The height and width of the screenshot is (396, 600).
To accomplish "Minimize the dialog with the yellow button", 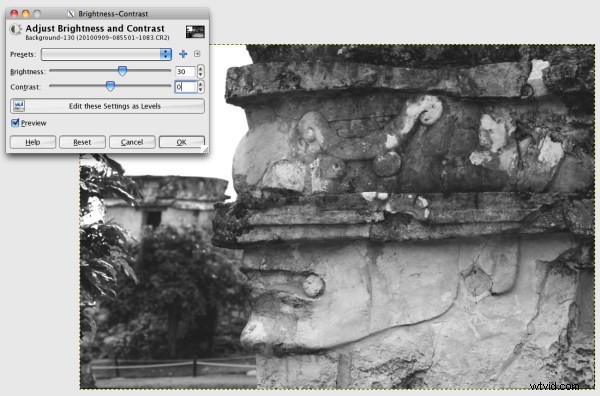I will point(26,14).
